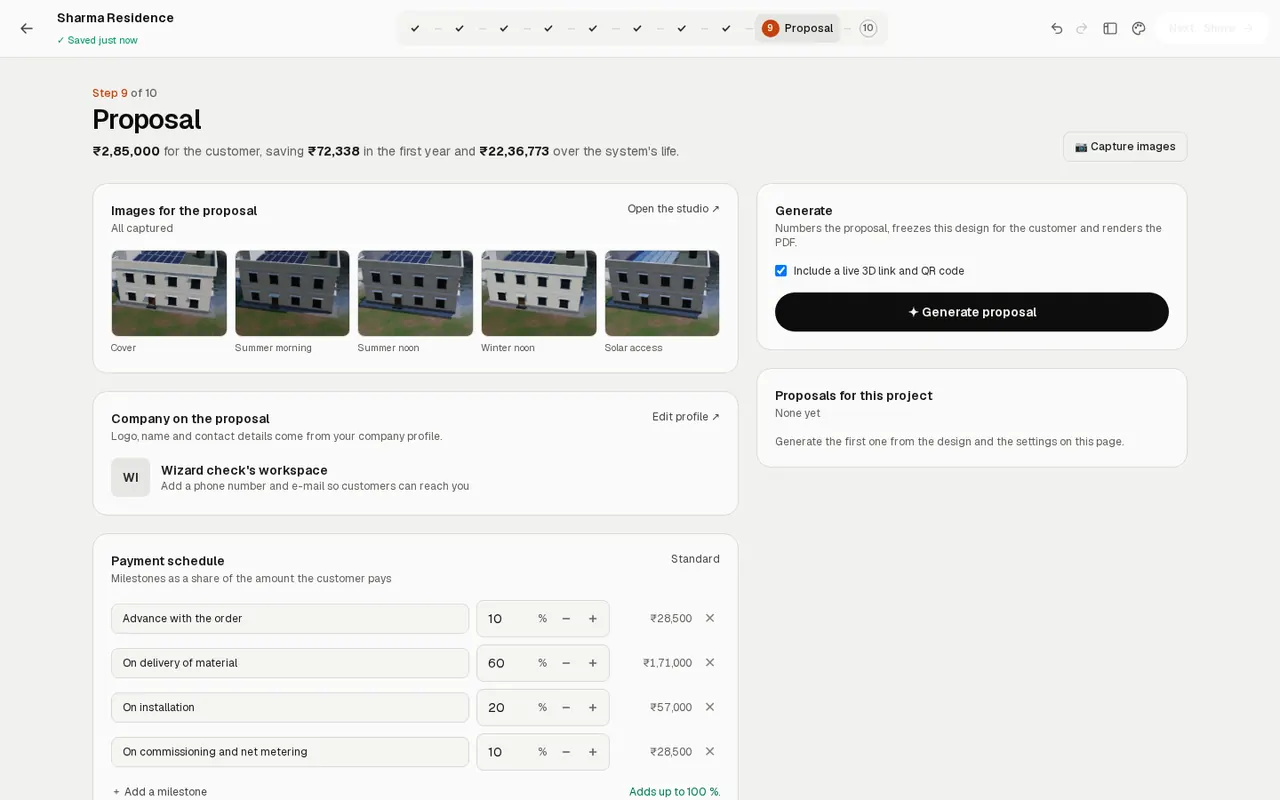Screen dimensions: 1280x800
Task: Open the Cover image thumbnail
Action: (169, 293)
